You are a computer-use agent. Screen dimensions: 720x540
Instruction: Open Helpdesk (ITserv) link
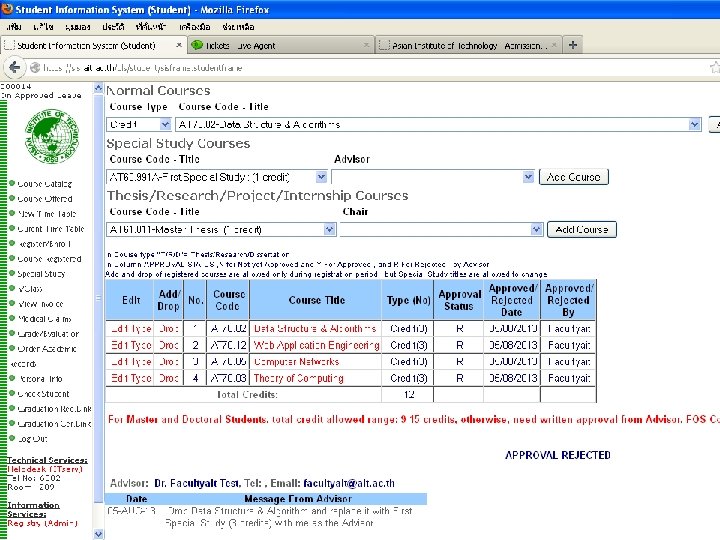pyautogui.click(x=45, y=469)
